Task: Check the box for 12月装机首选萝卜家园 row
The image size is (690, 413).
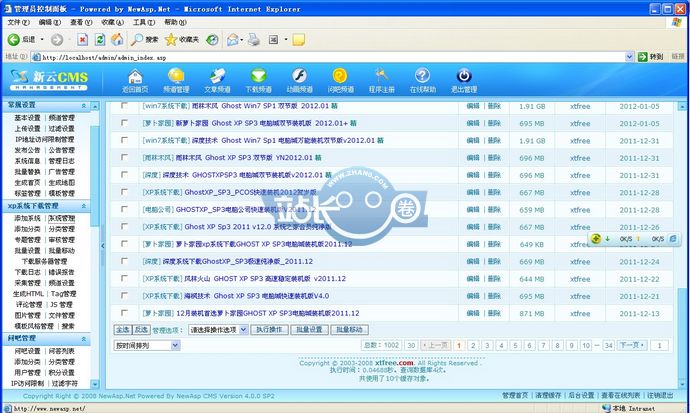Action: 124,313
